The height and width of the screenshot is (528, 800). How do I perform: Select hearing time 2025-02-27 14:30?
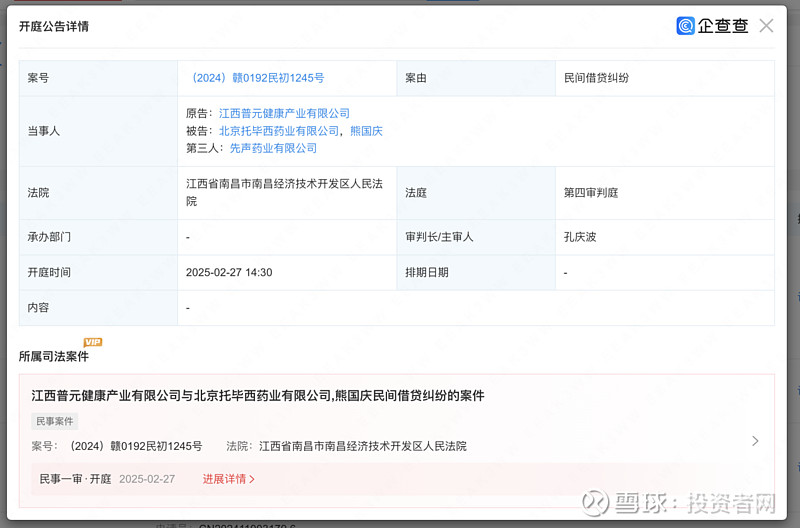(229, 272)
